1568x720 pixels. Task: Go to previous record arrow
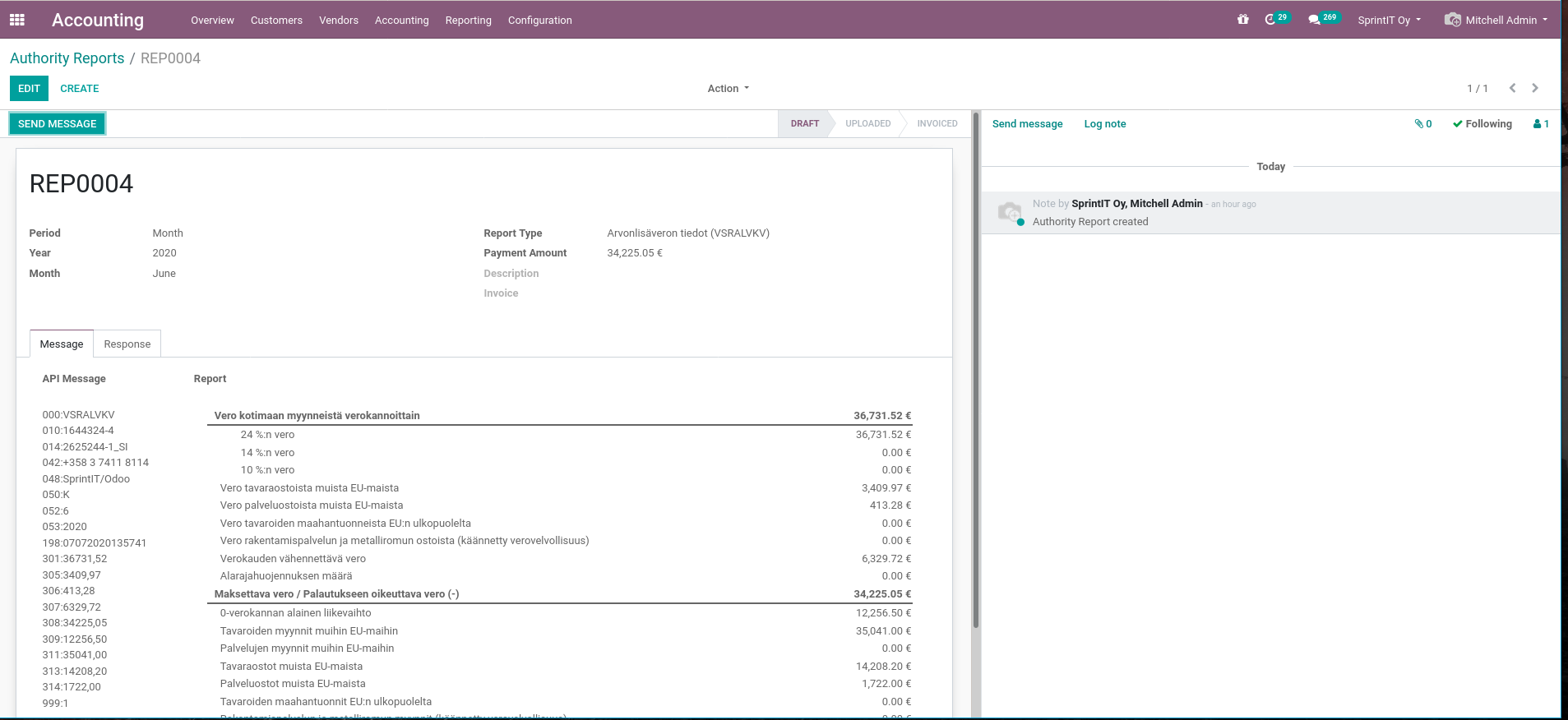tap(1512, 88)
